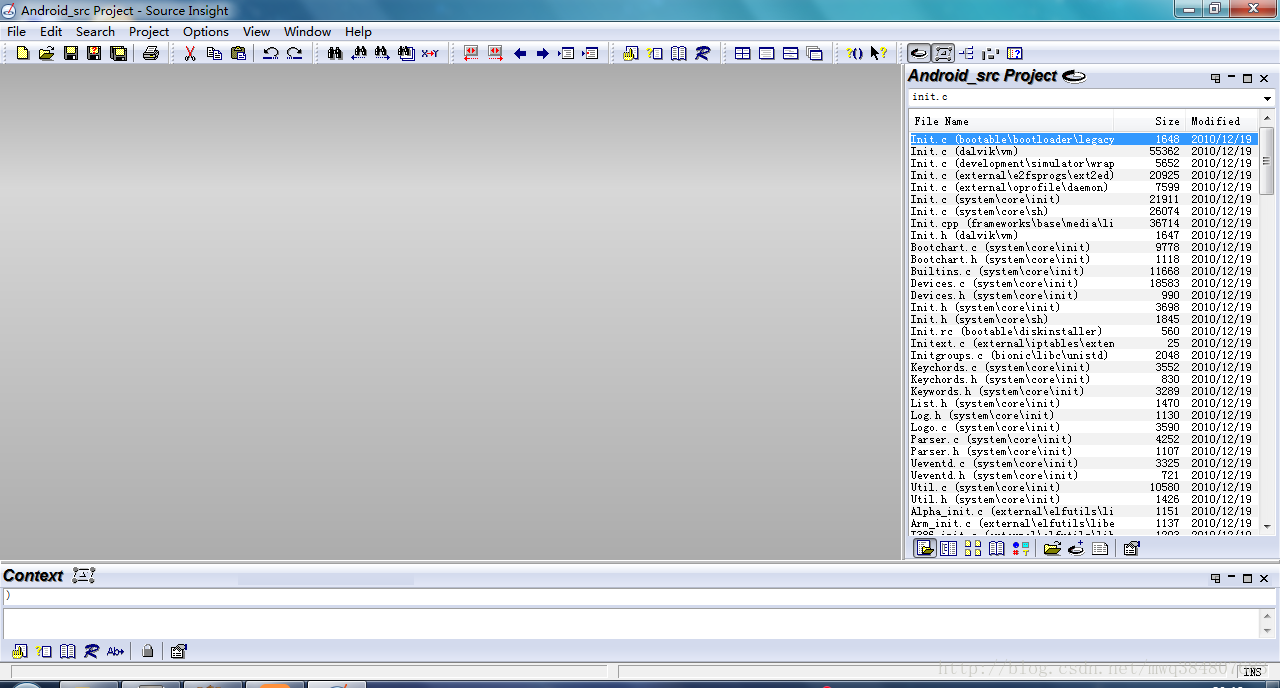Click the cascade windows icon in toolbar
This screenshot has width=1280, height=688.
tap(815, 53)
